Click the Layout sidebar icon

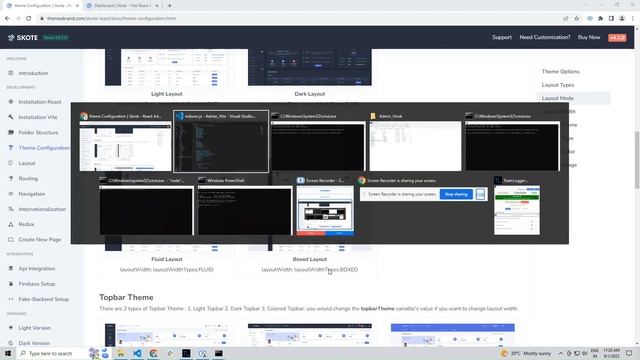point(11,163)
